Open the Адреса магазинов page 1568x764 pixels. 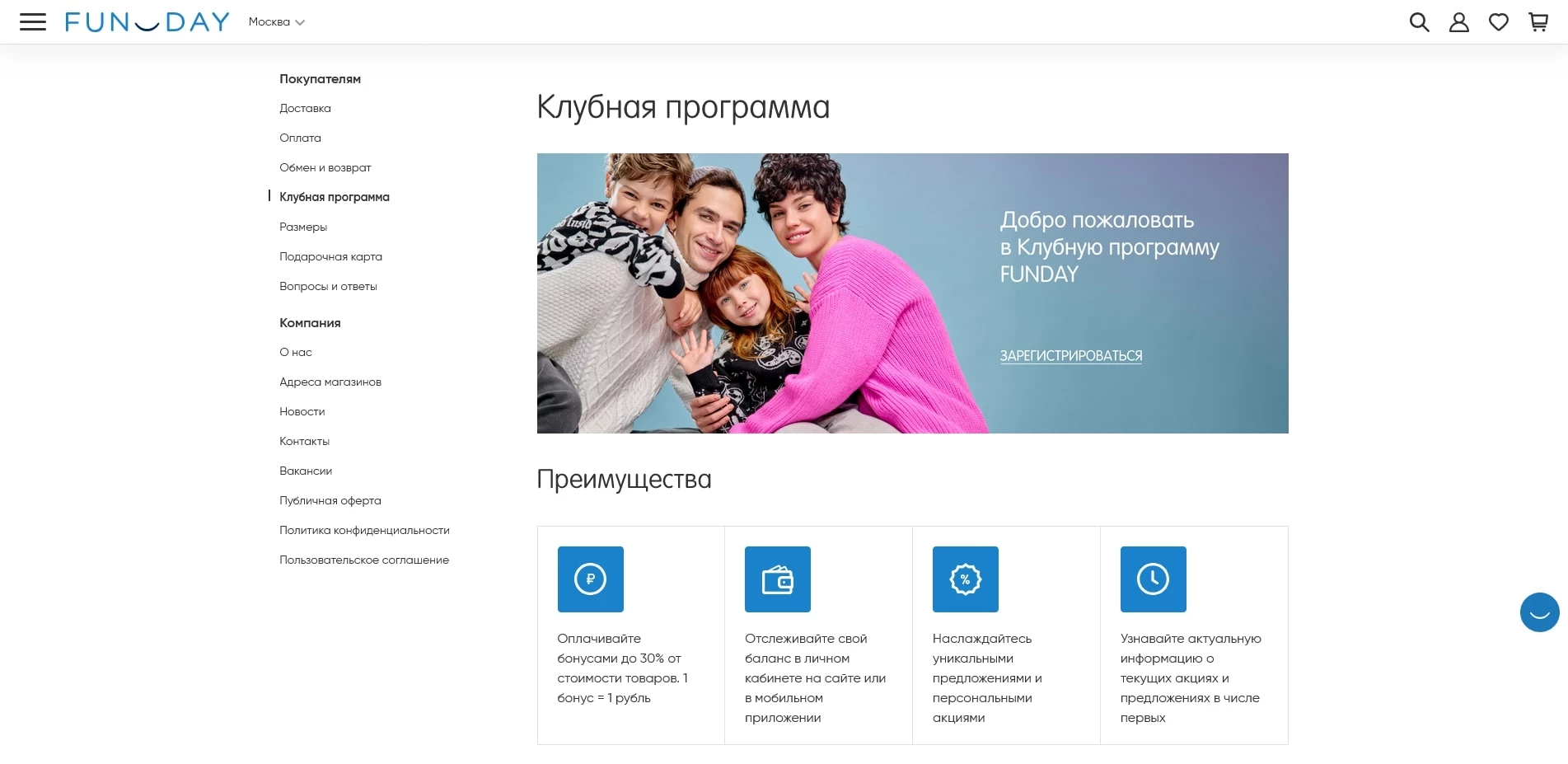click(x=330, y=382)
